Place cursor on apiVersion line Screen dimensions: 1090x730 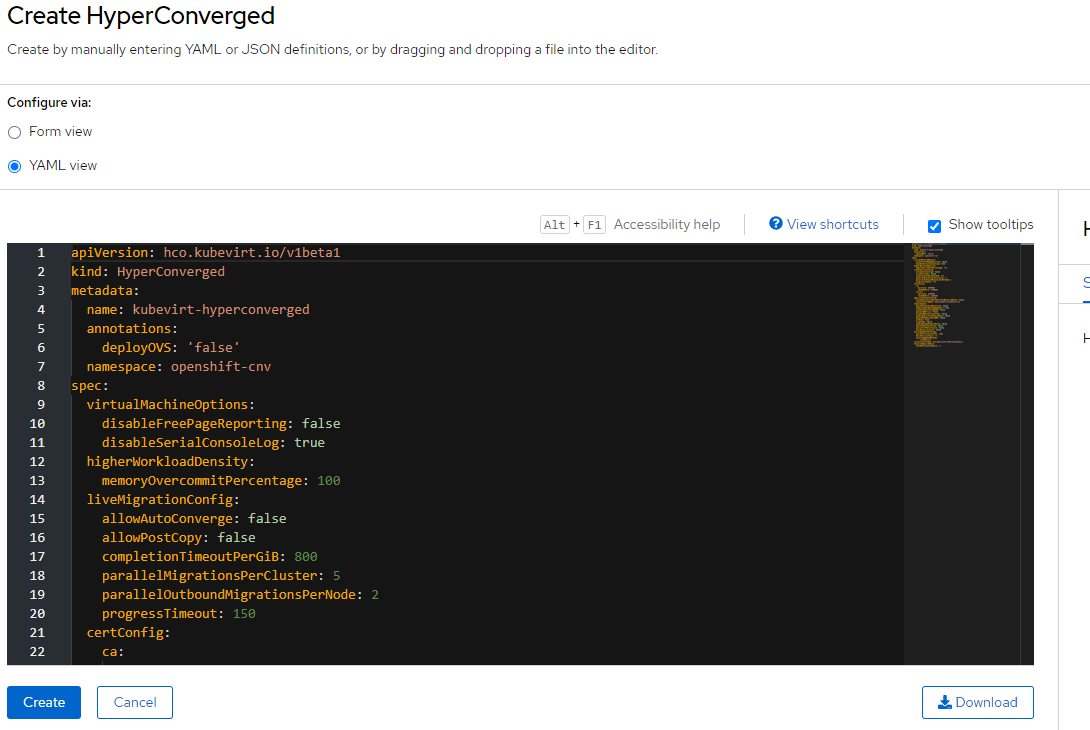206,252
